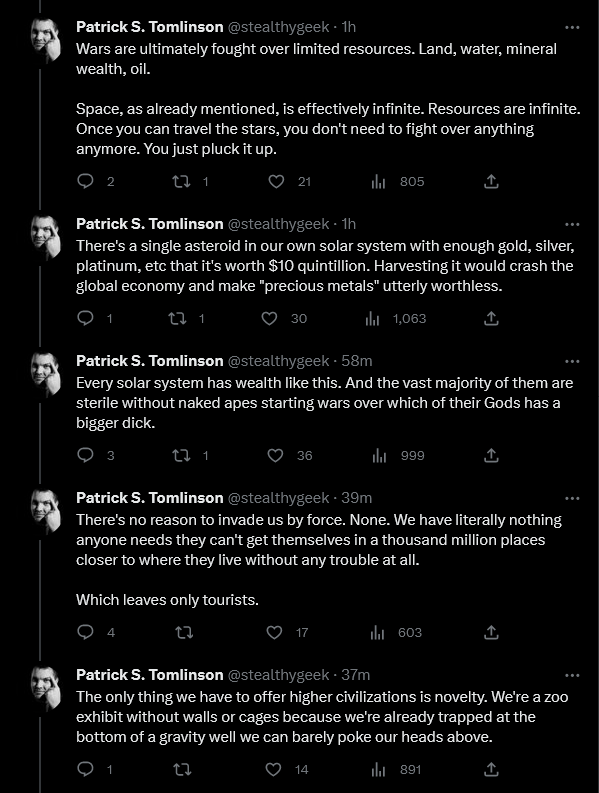Viewport: 599px width, 793px height.
Task: View analytics showing 999 views
Action: click(398, 455)
